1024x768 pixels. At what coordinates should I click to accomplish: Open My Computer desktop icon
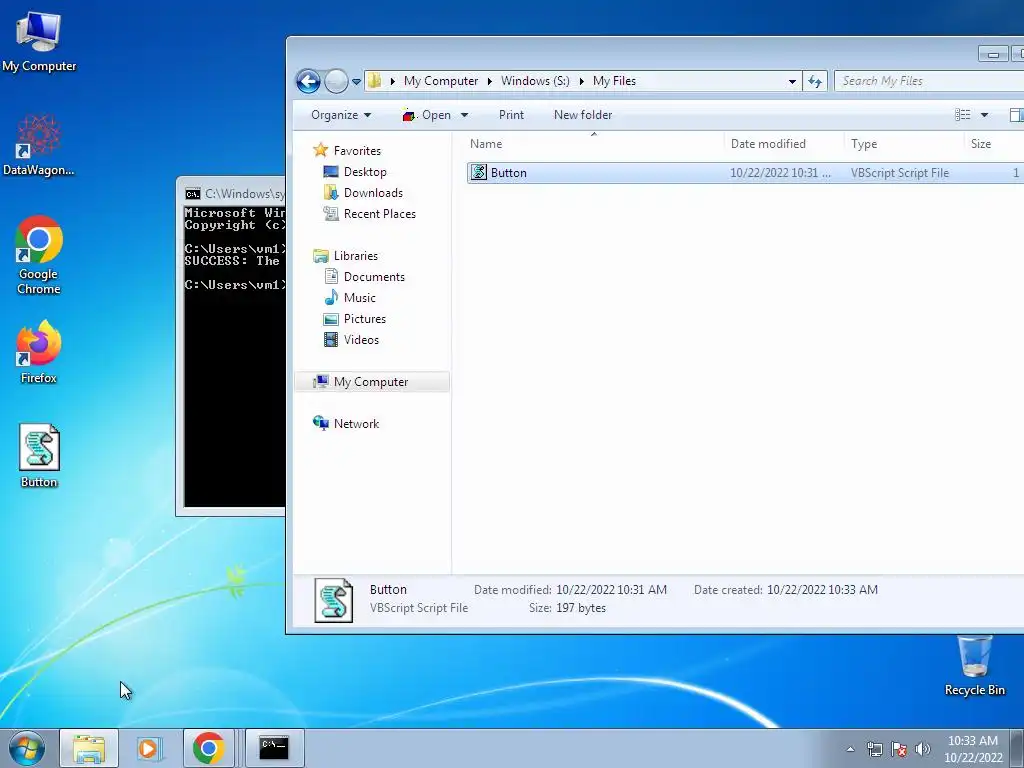tap(39, 40)
